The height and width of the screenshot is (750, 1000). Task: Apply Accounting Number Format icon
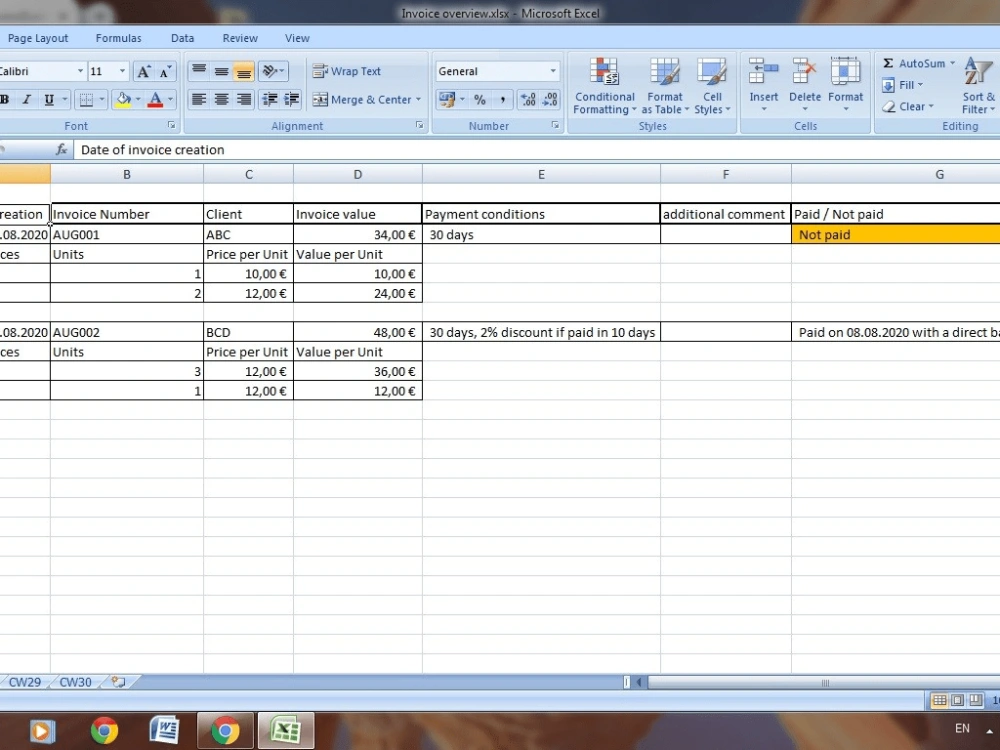(x=446, y=99)
